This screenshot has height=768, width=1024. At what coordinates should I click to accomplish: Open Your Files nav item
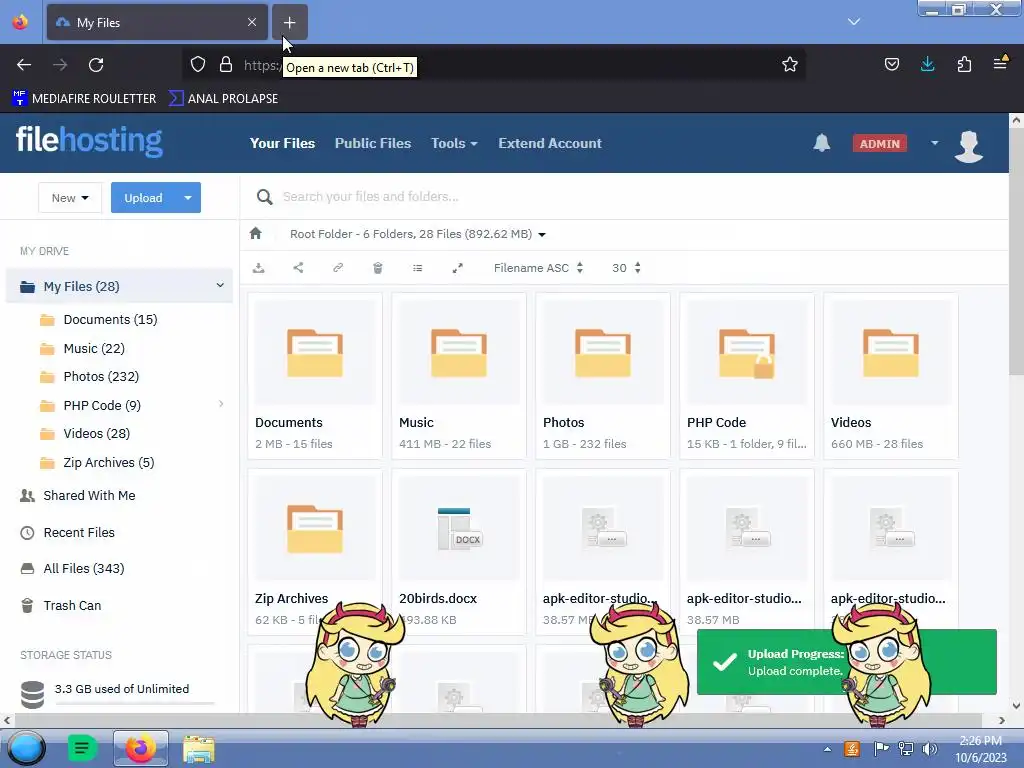tap(282, 143)
